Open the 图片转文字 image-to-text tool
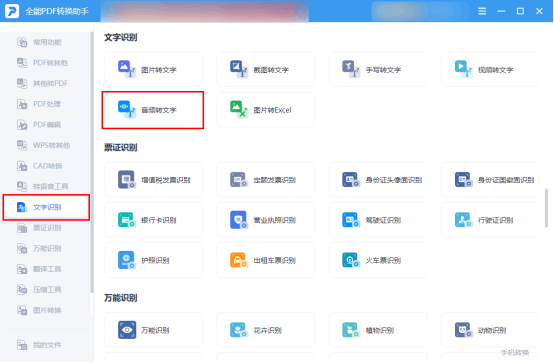Screen dimensions: 554x363 click(153, 70)
